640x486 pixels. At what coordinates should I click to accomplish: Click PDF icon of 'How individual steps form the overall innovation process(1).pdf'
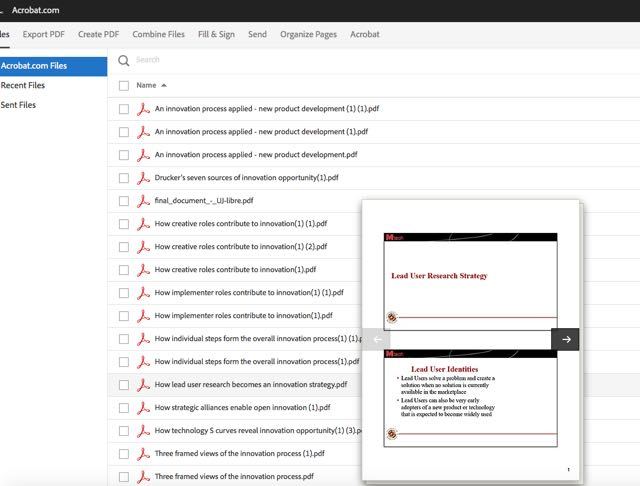(x=143, y=362)
